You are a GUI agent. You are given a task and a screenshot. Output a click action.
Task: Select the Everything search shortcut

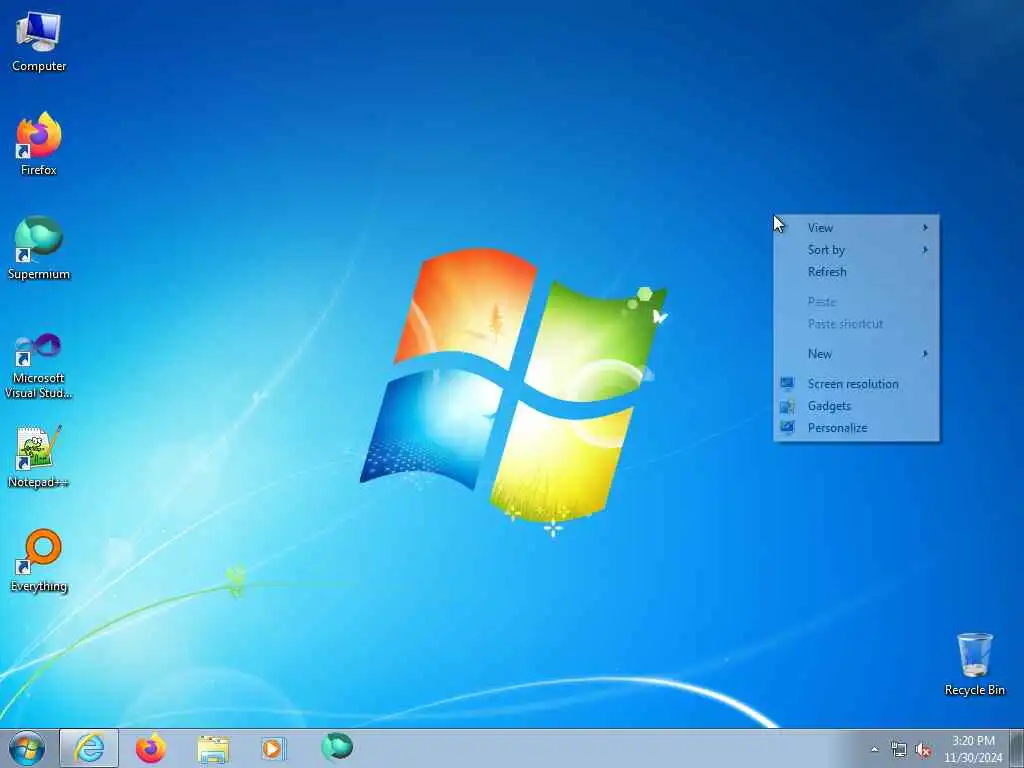click(x=39, y=561)
